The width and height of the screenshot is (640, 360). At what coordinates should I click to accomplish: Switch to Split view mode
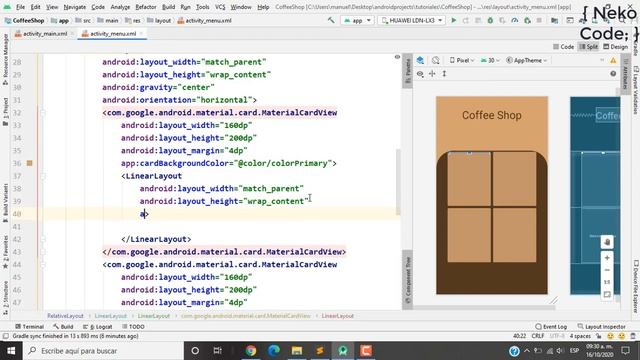click(589, 47)
